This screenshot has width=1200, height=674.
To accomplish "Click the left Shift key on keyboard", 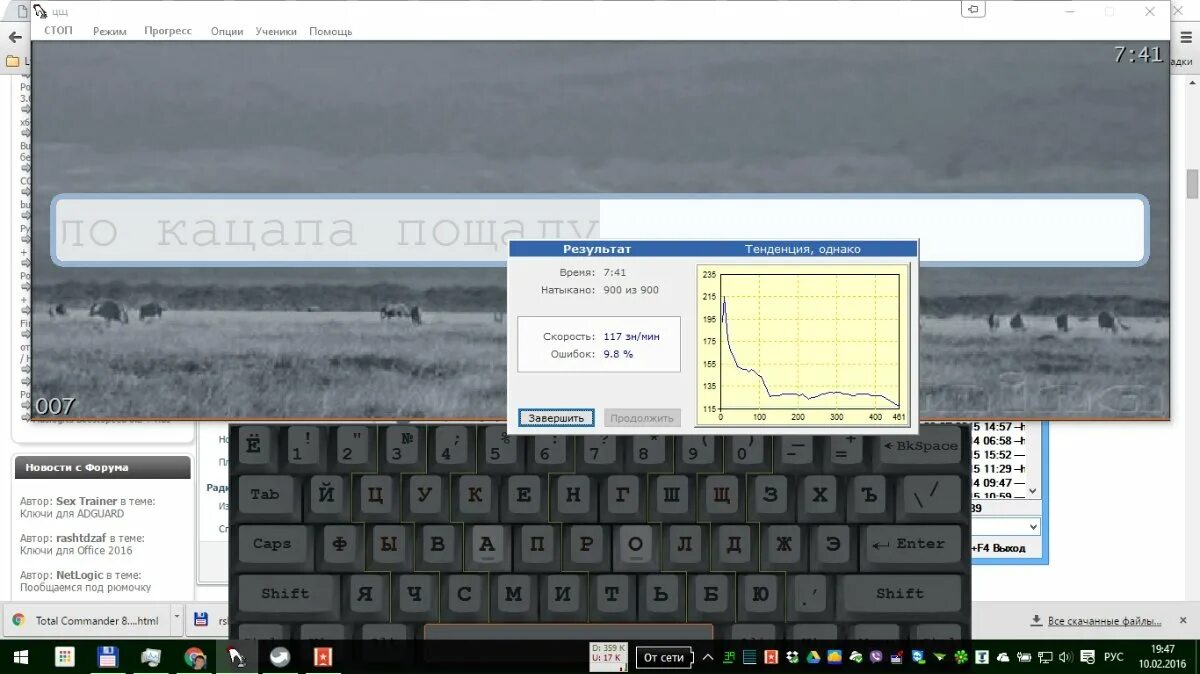I will [286, 593].
